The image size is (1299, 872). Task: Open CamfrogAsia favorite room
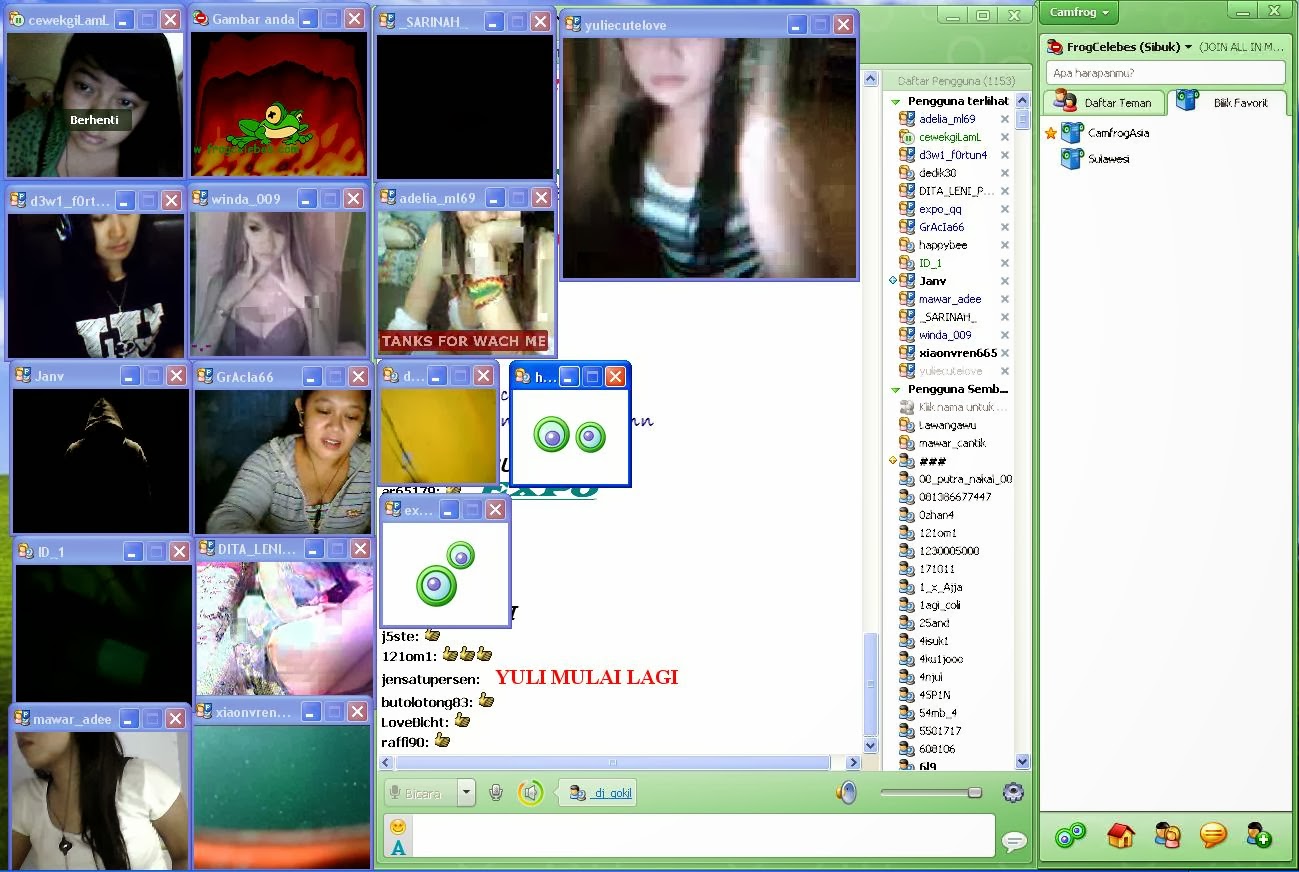1118,133
